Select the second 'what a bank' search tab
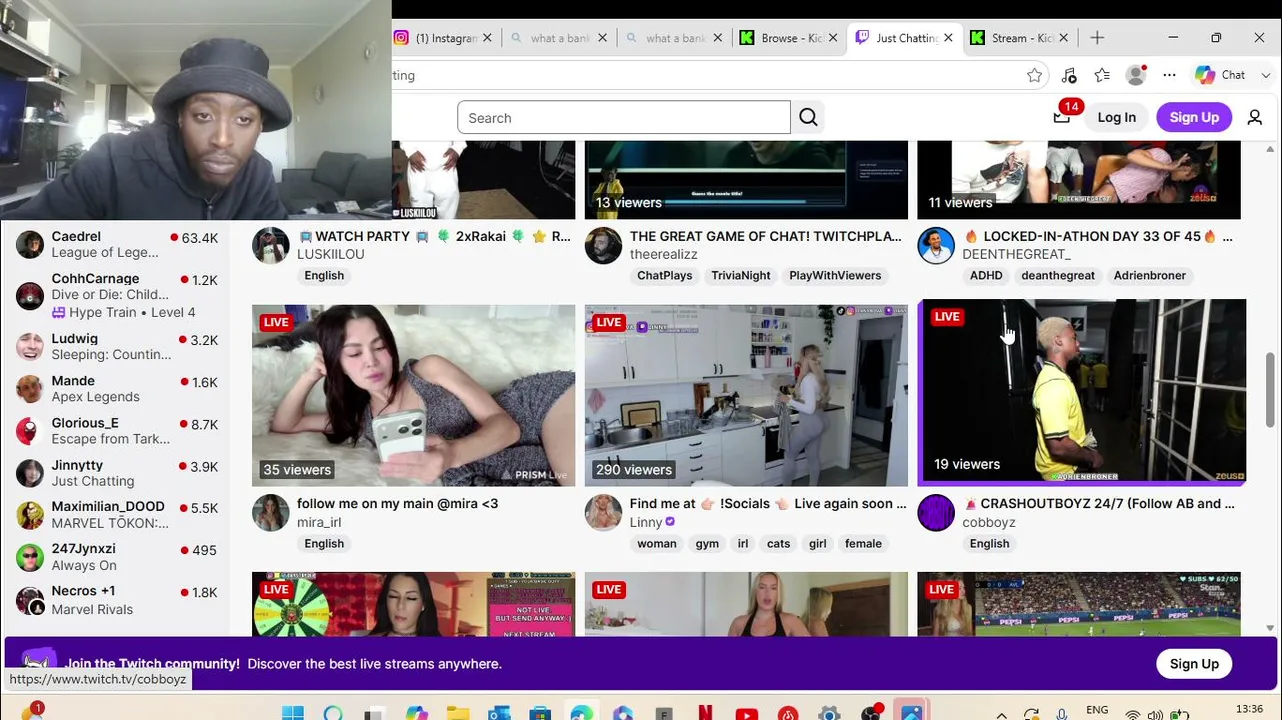 click(674, 38)
